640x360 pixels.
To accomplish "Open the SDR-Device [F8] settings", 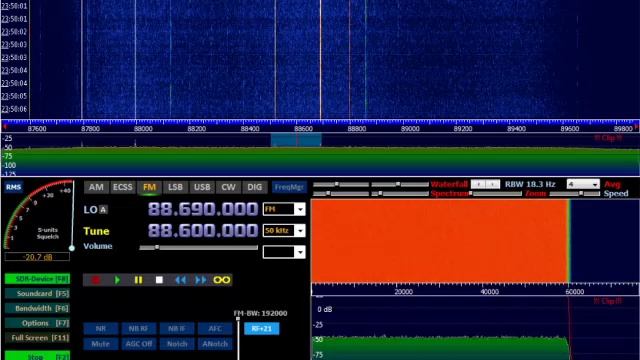I will click(38, 279).
